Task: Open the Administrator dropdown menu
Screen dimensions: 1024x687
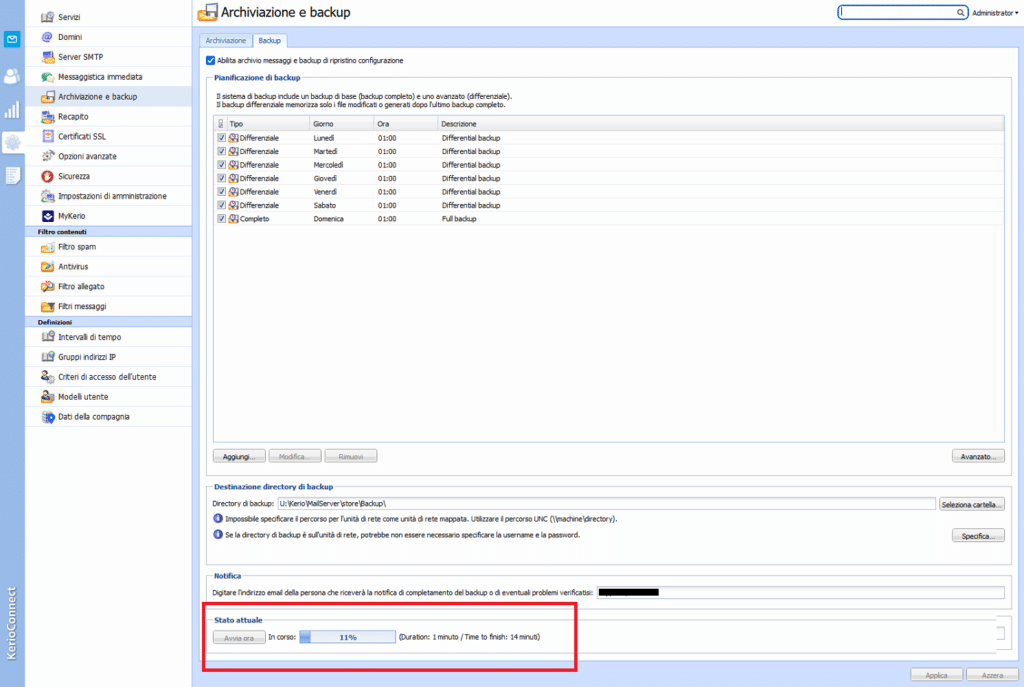Action: (x=994, y=14)
